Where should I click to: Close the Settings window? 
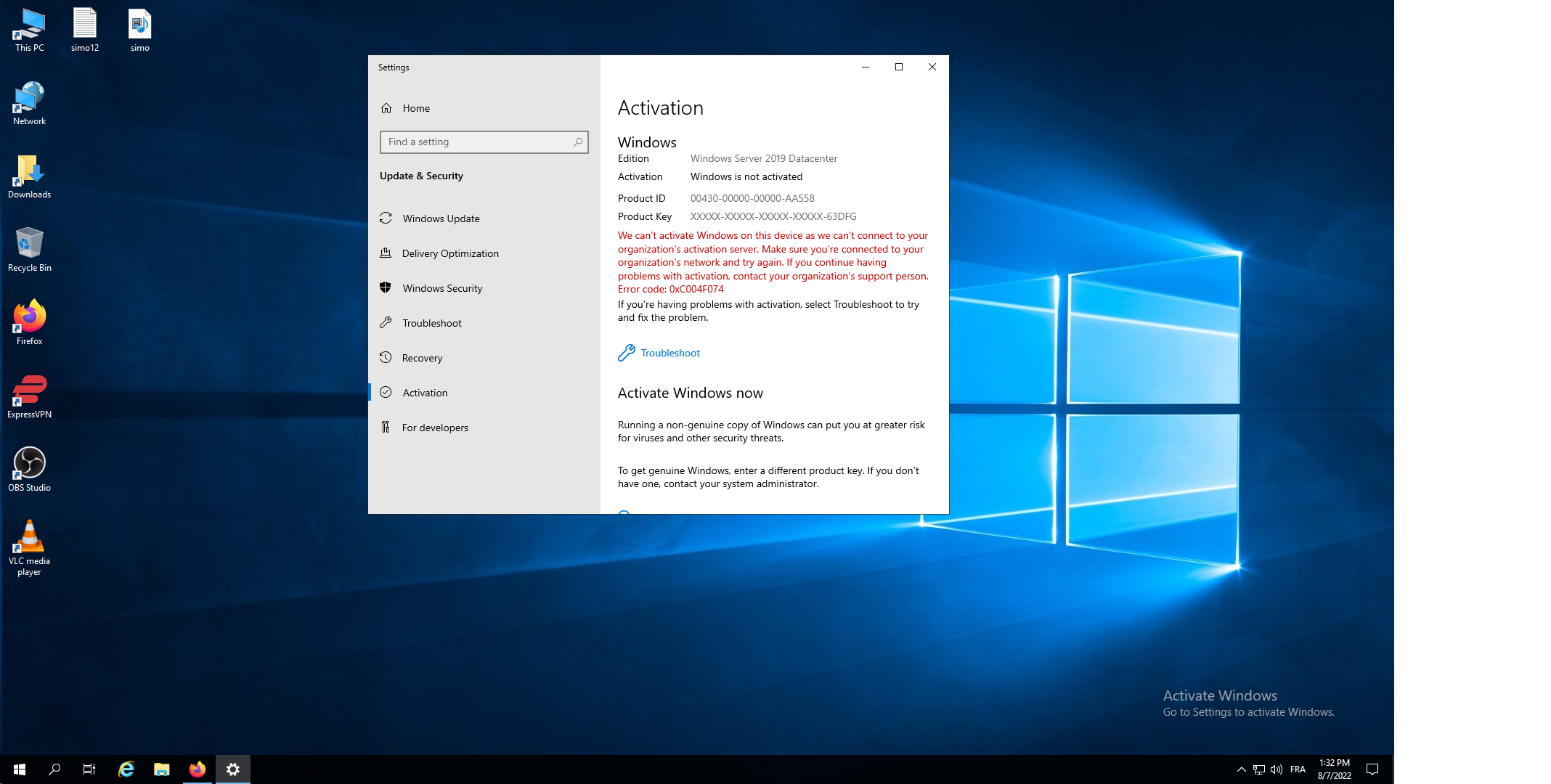932,67
